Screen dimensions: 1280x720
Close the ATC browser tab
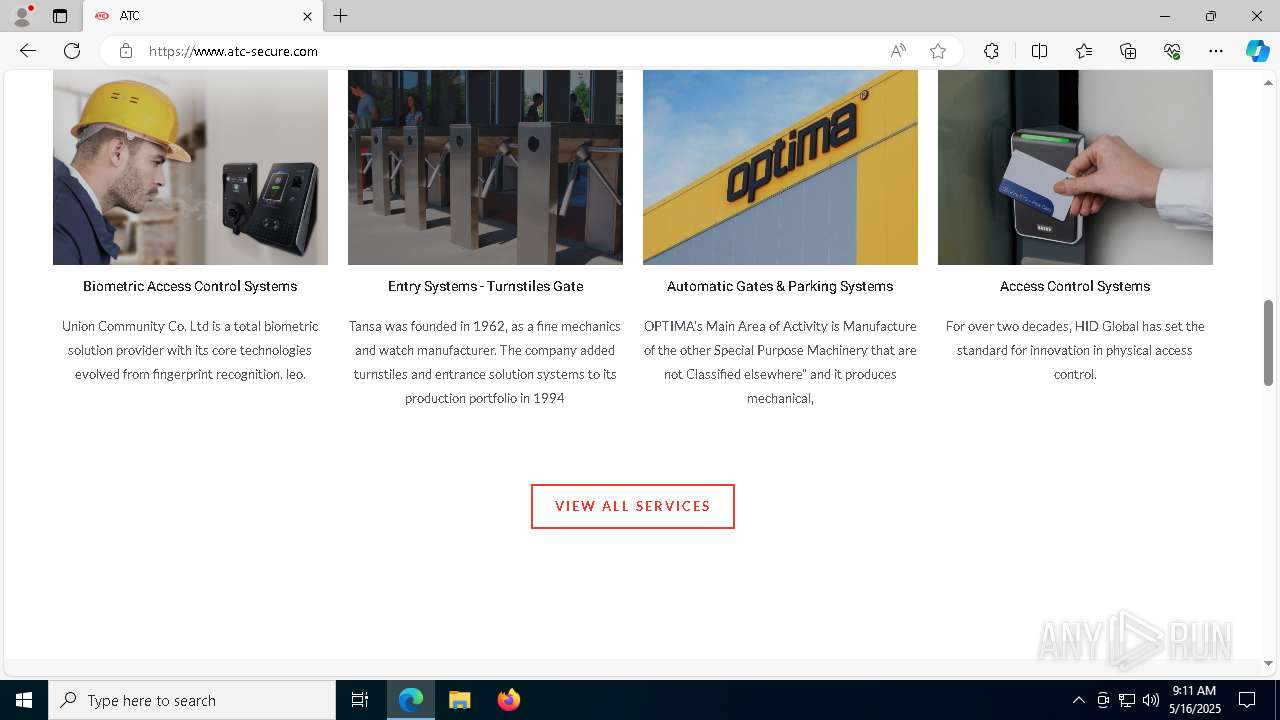click(307, 16)
